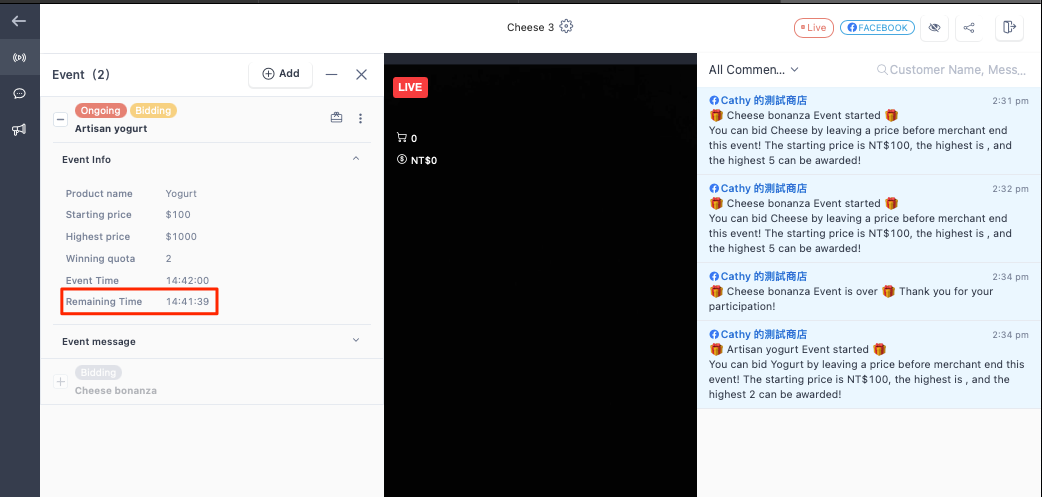The width and height of the screenshot is (1042, 497).
Task: Click the Highest price value $1000
Action: [x=181, y=237]
